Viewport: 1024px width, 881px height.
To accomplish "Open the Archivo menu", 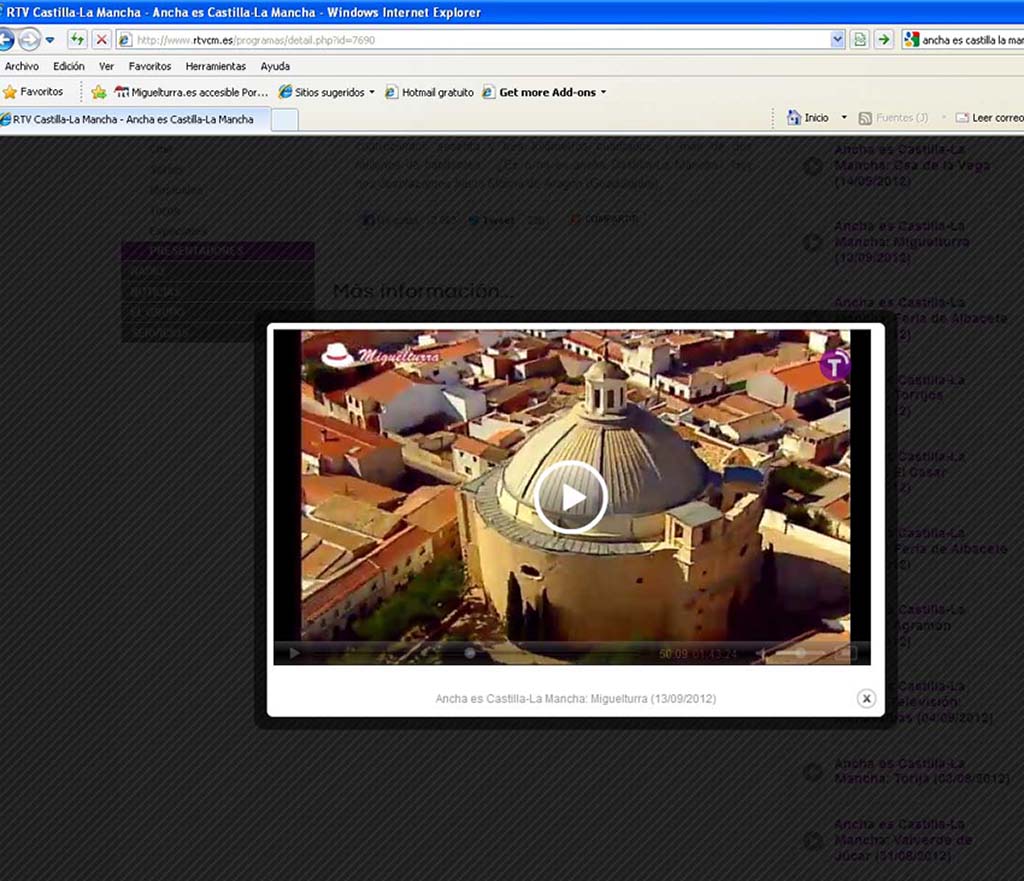I will (22, 66).
